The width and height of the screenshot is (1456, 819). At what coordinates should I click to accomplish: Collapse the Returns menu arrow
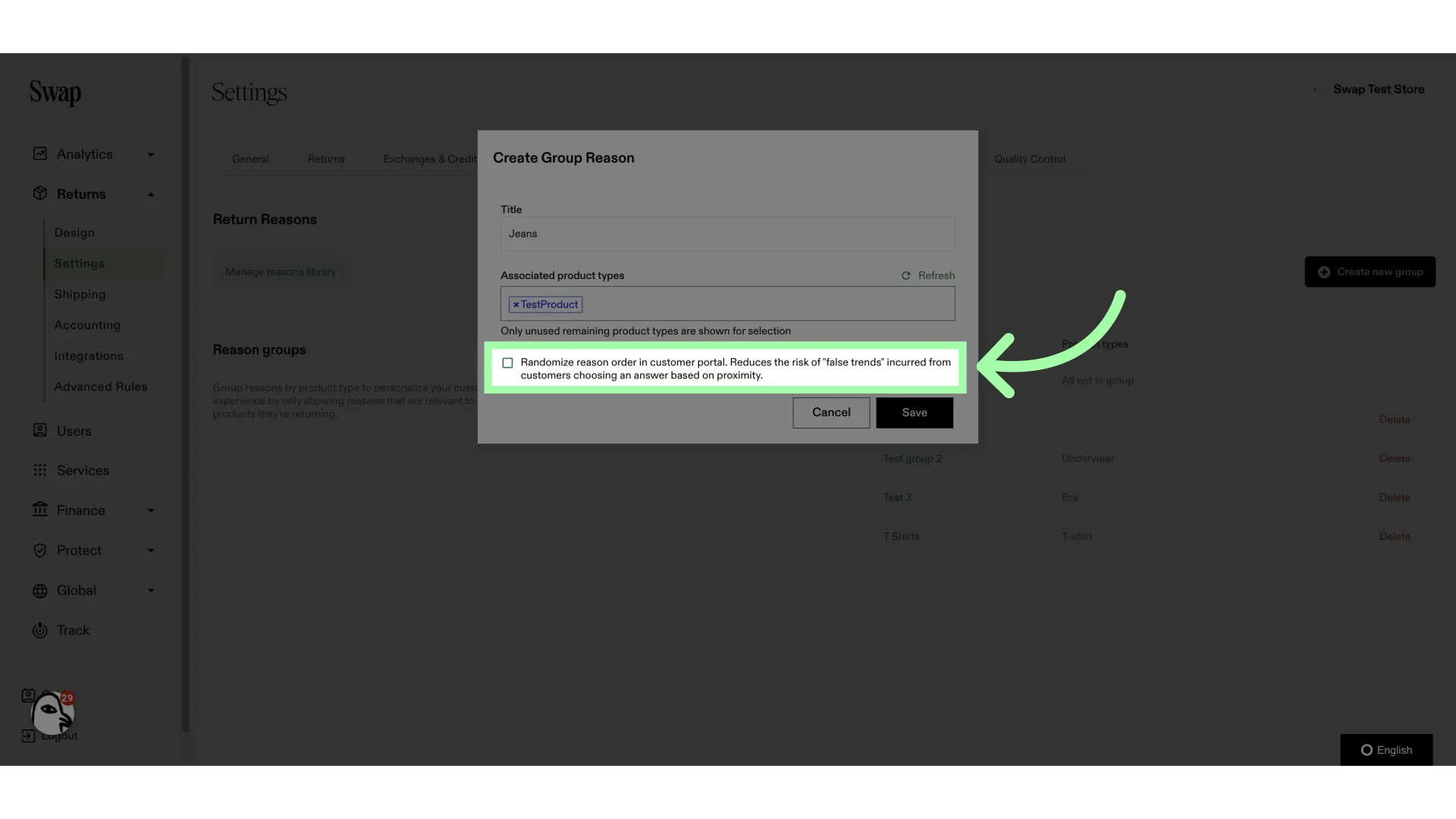click(151, 194)
